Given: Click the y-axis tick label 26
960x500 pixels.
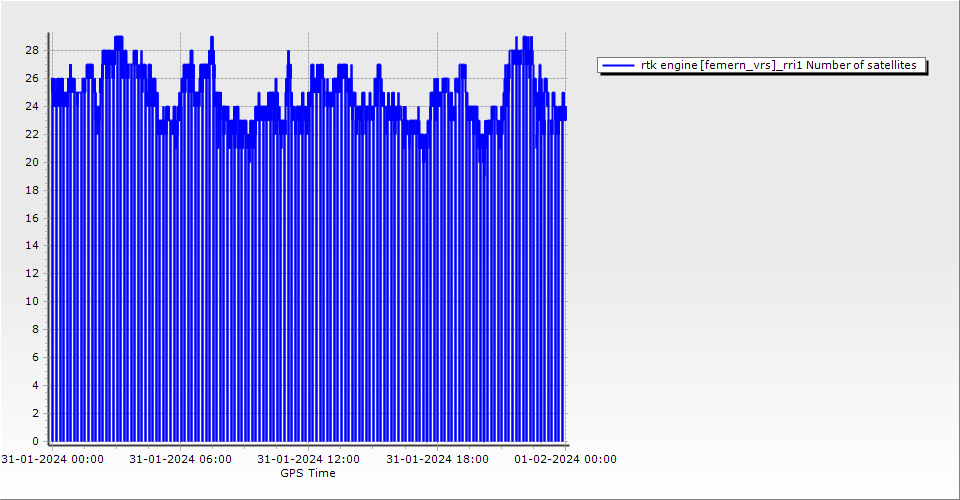Looking at the screenshot, I should [x=32, y=78].
